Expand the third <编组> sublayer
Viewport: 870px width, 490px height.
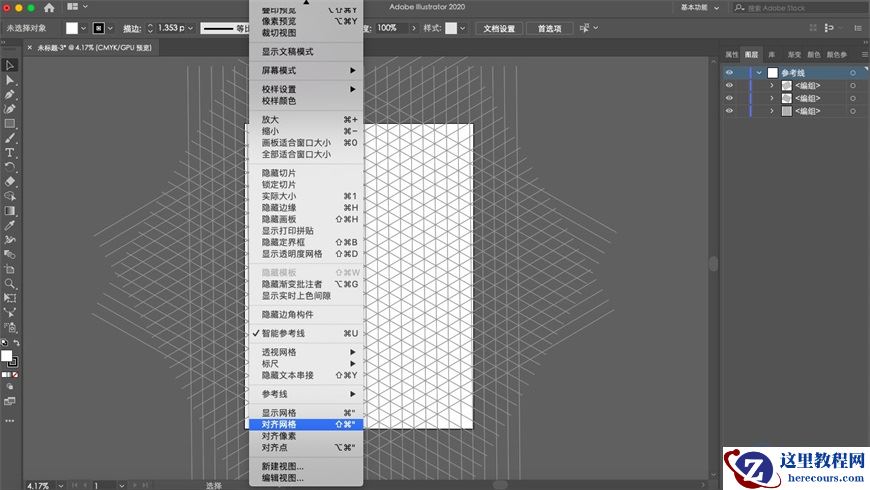tap(771, 111)
